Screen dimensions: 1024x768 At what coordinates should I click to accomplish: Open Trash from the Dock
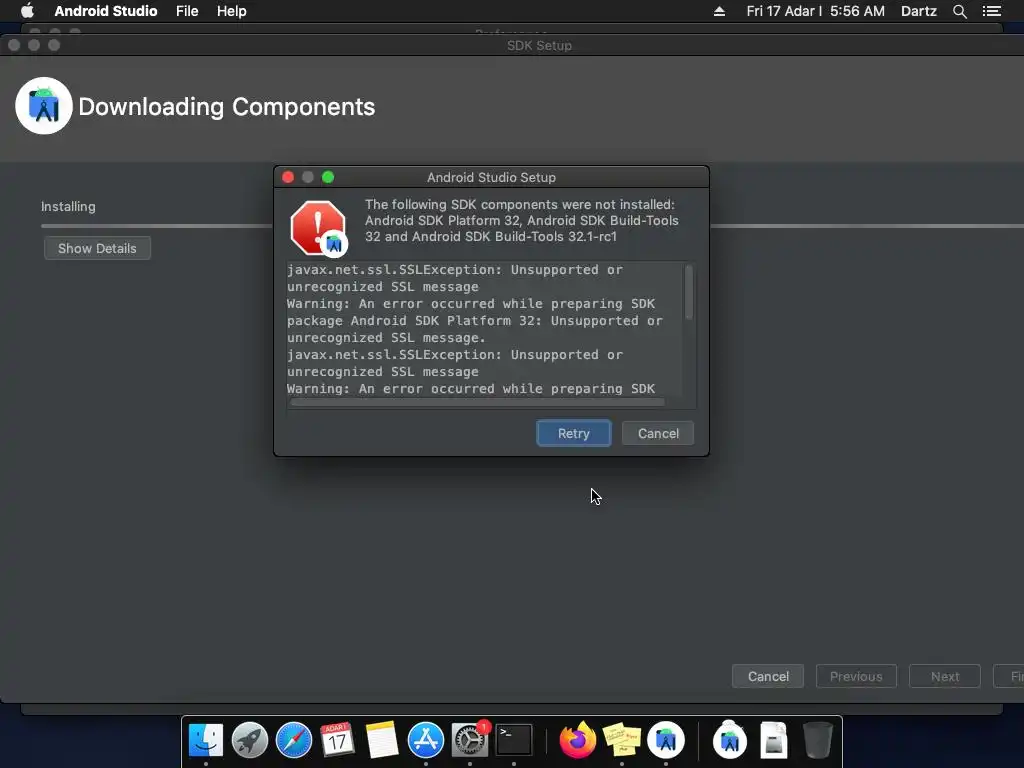click(x=818, y=740)
